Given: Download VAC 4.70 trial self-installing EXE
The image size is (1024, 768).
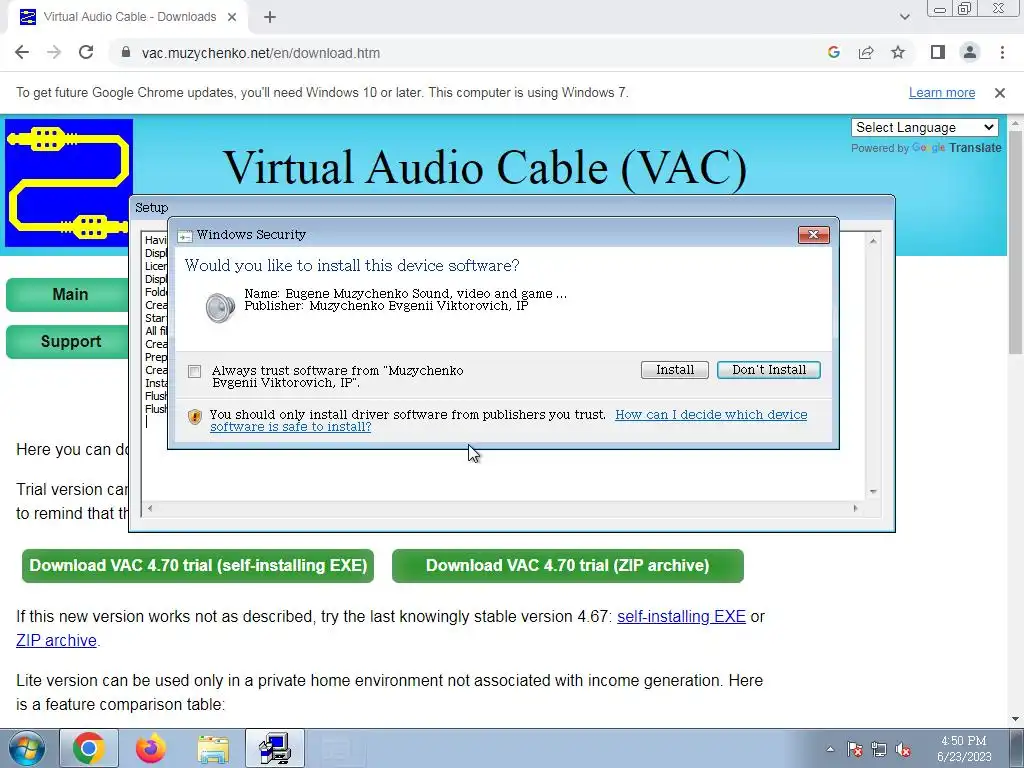Looking at the screenshot, I should tap(198, 566).
